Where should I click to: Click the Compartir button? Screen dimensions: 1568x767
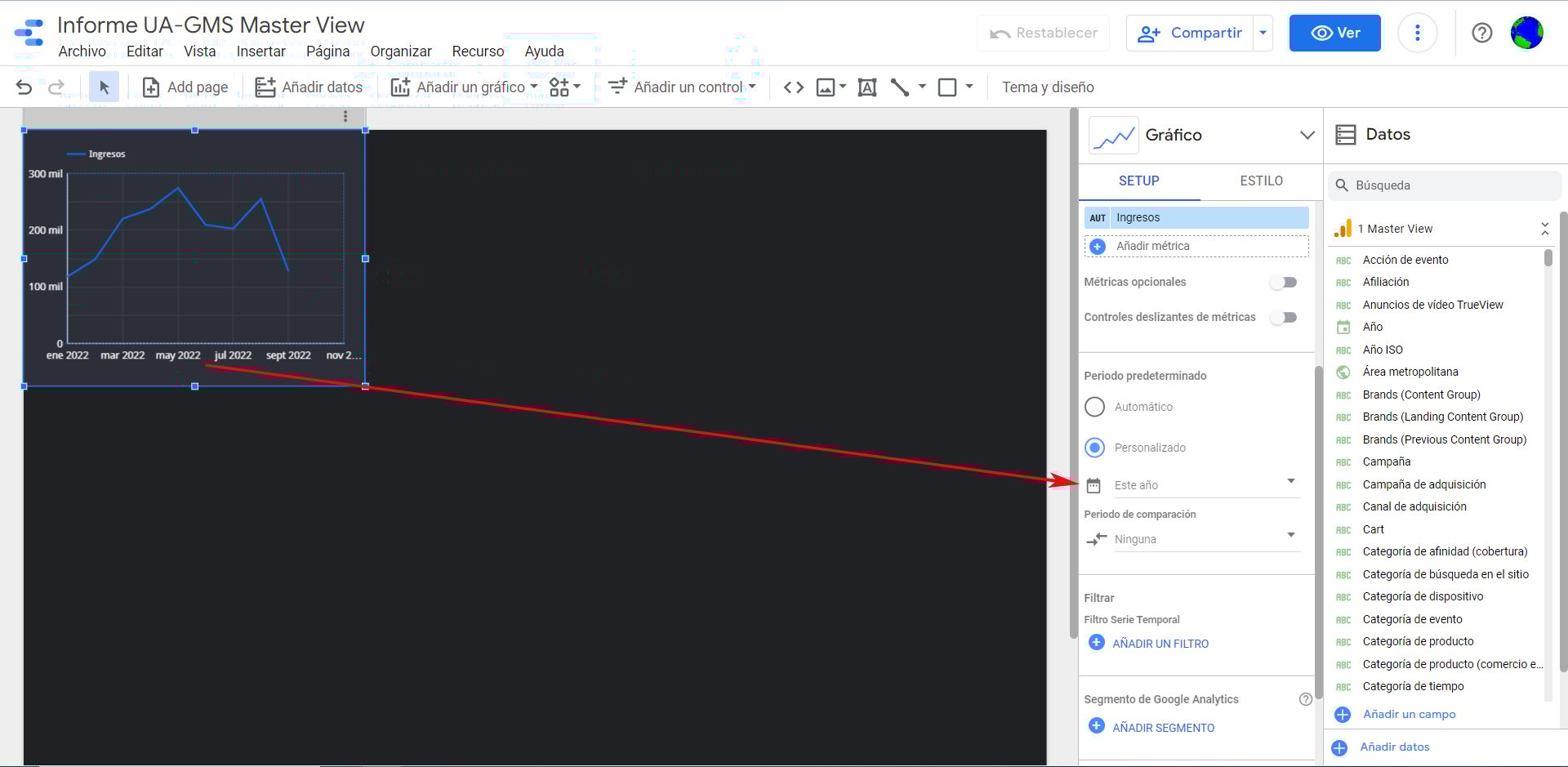coord(1190,33)
